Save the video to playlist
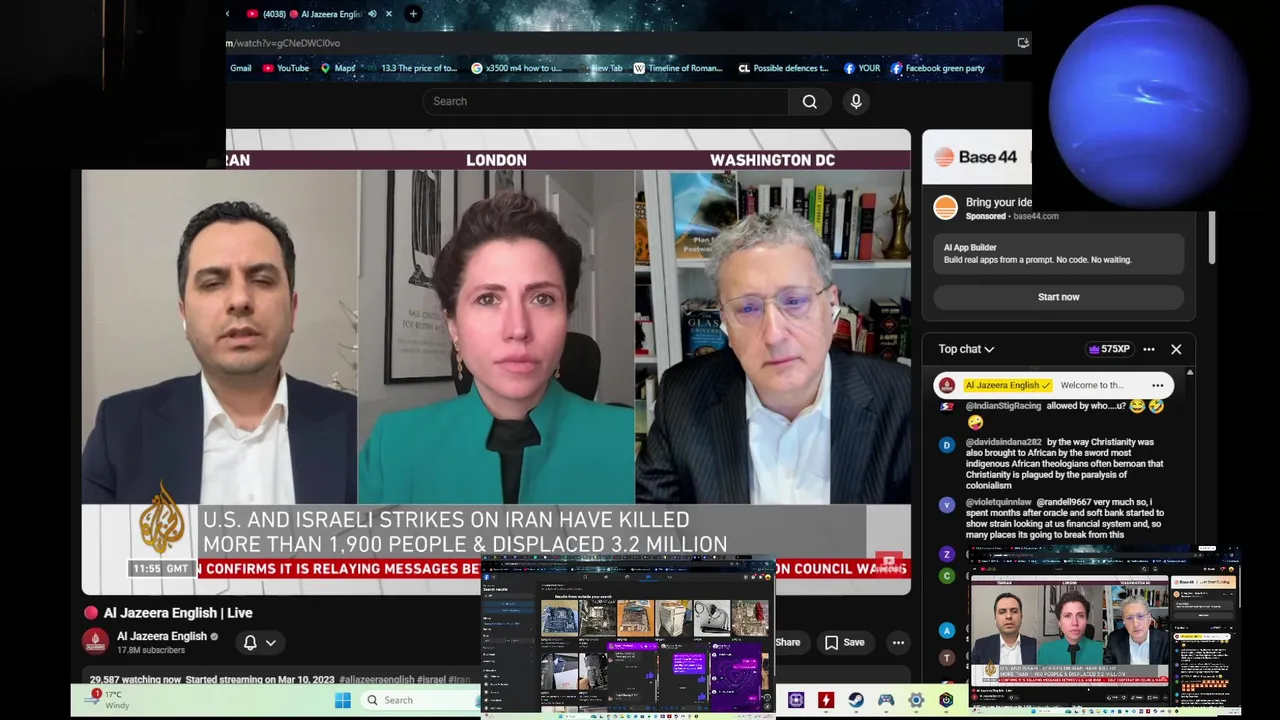 [x=844, y=643]
